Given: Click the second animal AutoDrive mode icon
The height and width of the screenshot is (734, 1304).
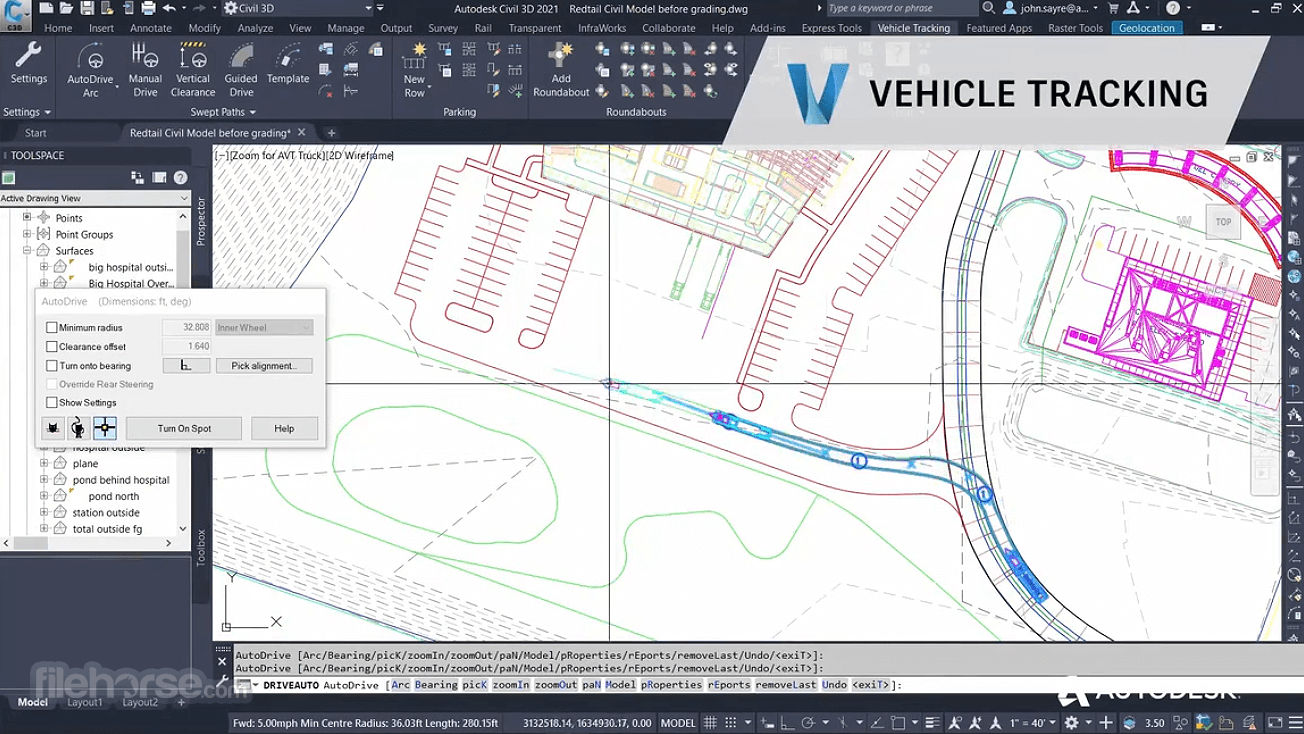Looking at the screenshot, I should point(78,428).
